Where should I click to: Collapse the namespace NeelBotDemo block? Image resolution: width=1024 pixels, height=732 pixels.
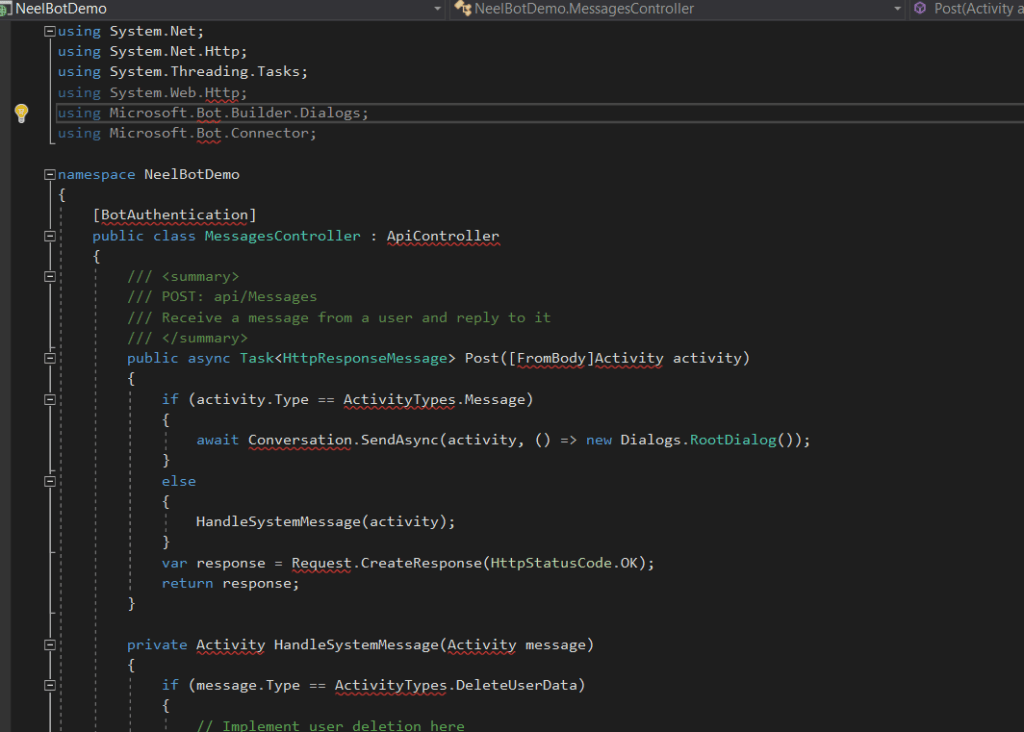pyautogui.click(x=50, y=174)
